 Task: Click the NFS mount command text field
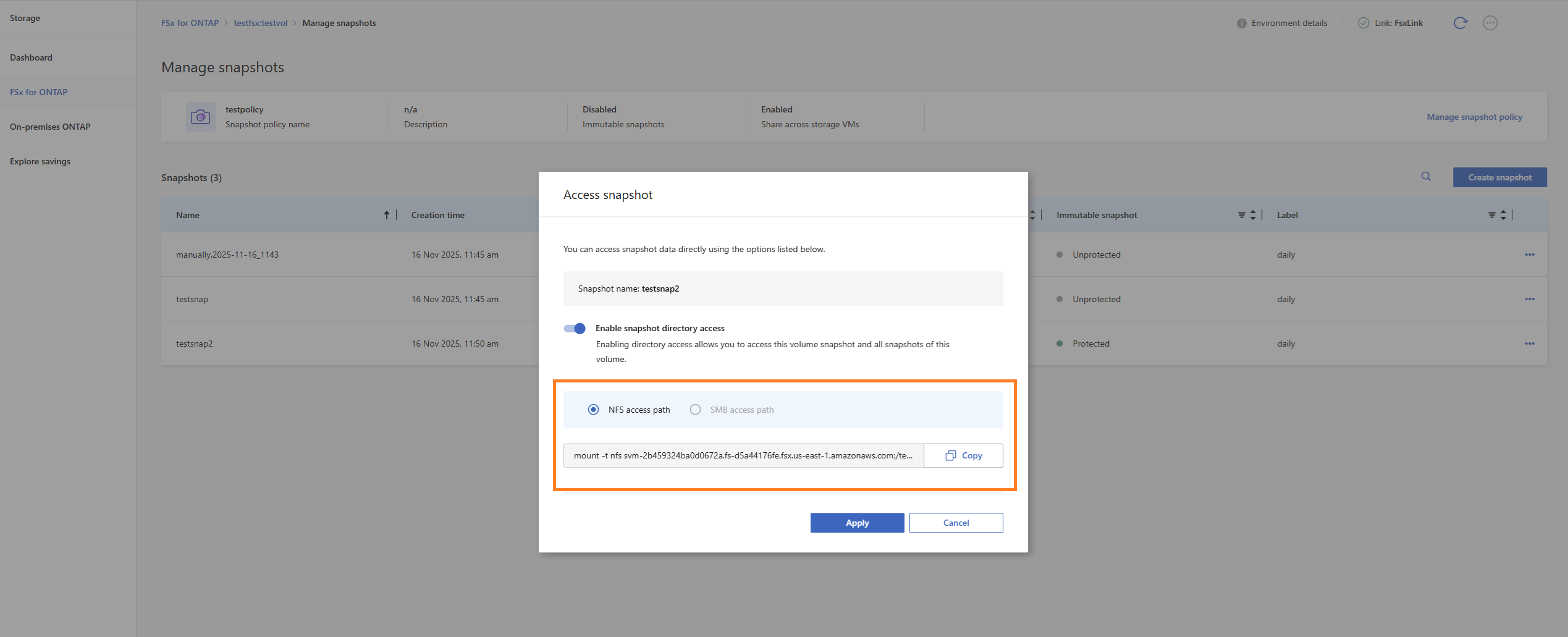[x=743, y=455]
